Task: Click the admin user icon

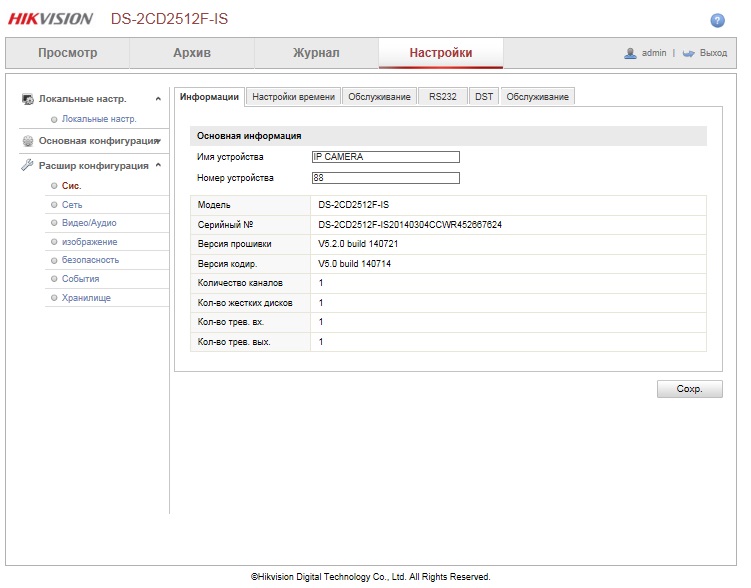Action: (630, 53)
